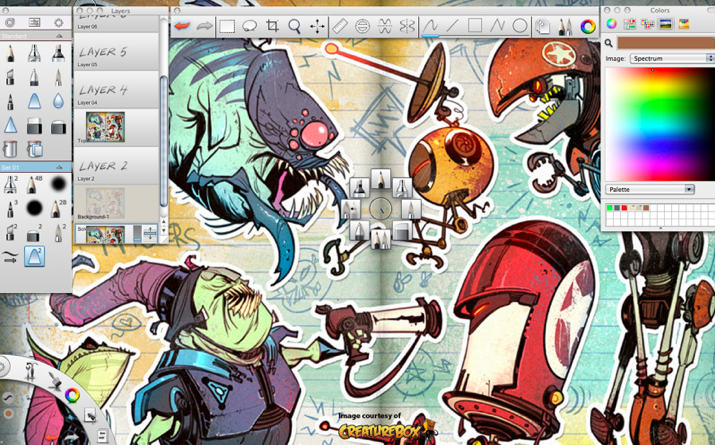Toggle the Color editor wheel in toolbar
The height and width of the screenshot is (445, 715).
tap(588, 26)
